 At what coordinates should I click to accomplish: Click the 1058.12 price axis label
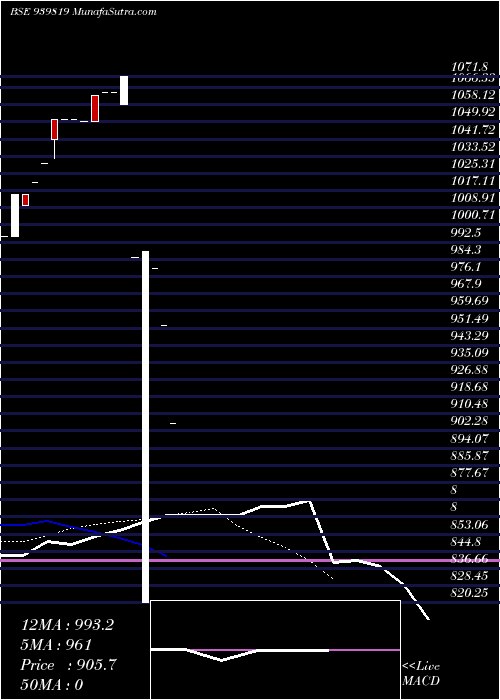click(472, 95)
